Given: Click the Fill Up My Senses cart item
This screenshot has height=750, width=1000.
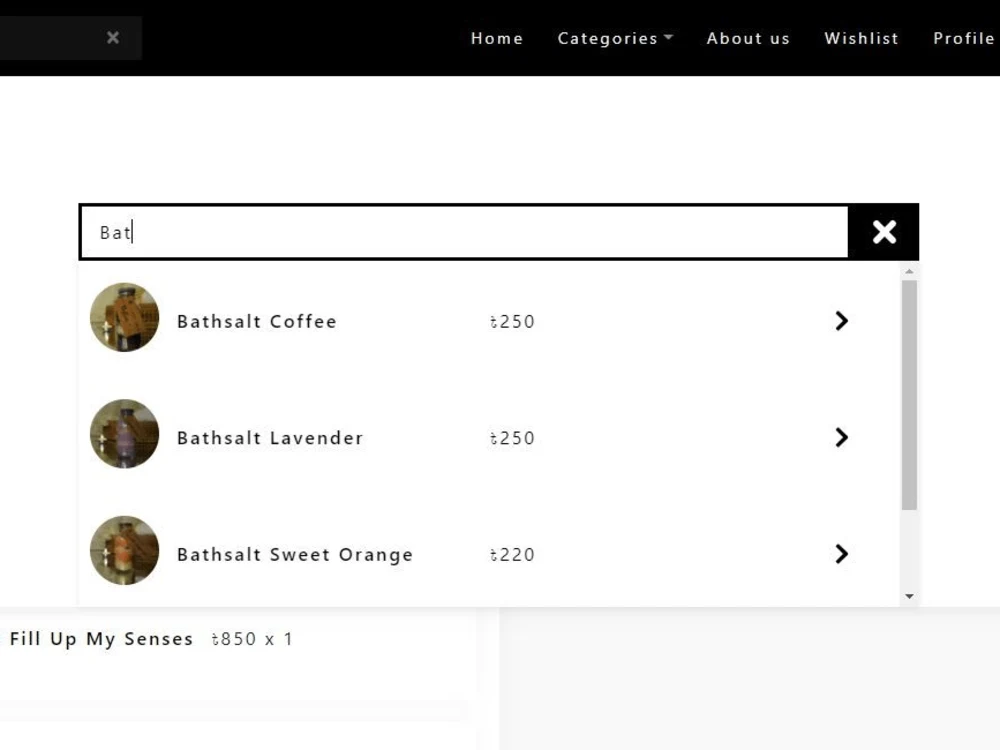Looking at the screenshot, I should coord(101,638).
